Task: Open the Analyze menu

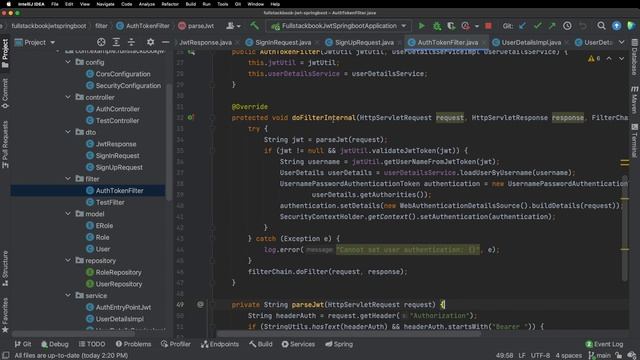Action: (147, 4)
